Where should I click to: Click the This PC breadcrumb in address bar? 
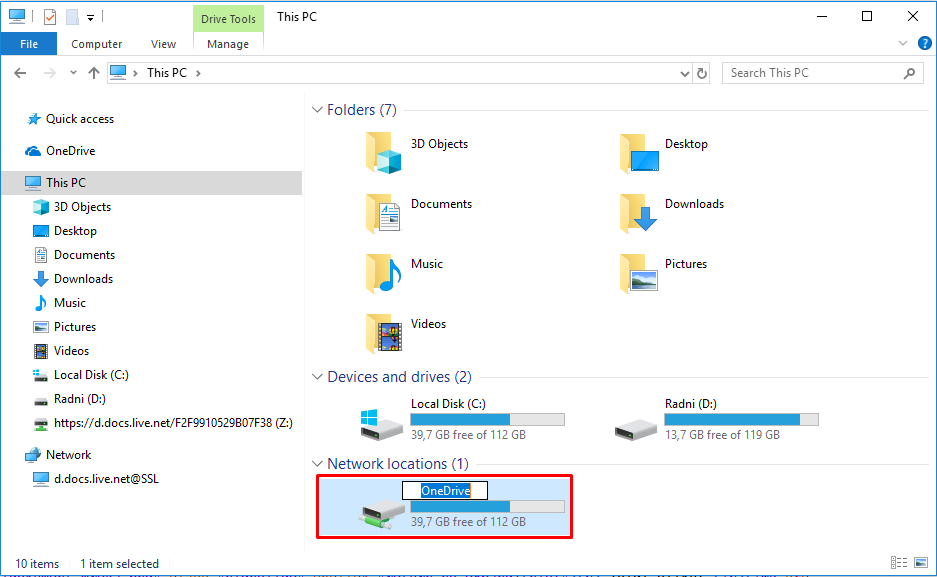point(167,73)
